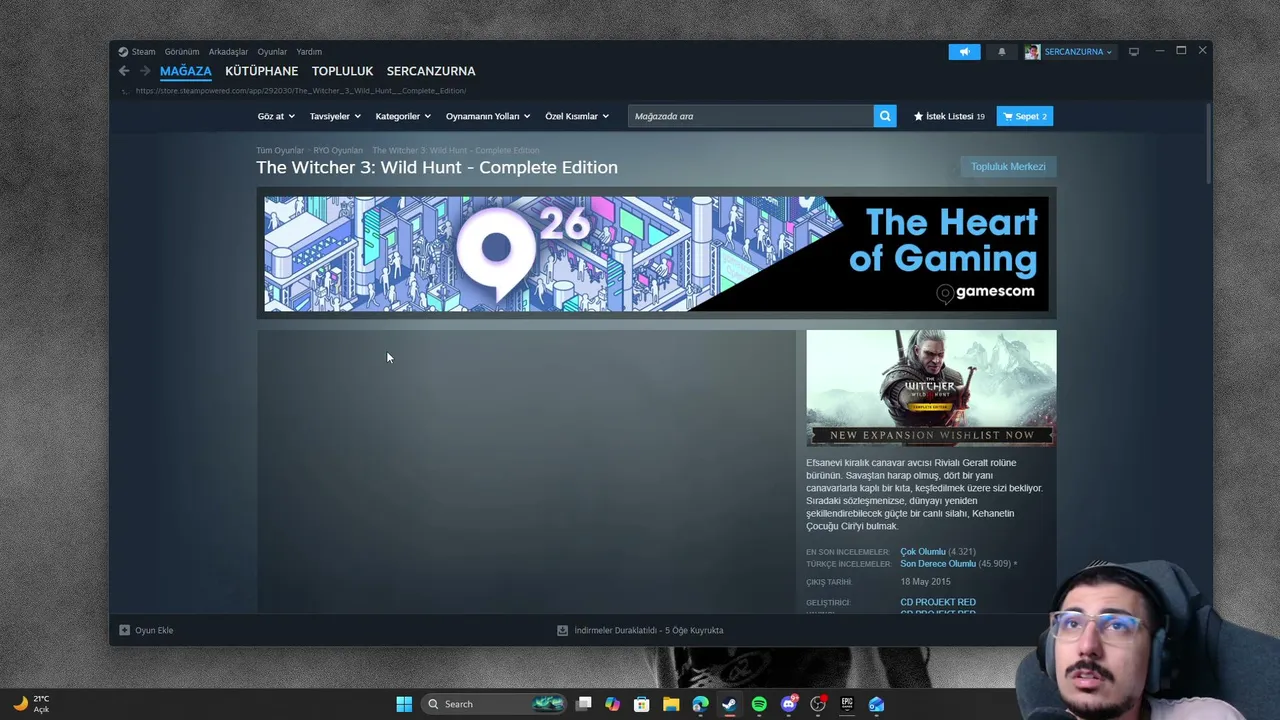The height and width of the screenshot is (720, 1280).
Task: Expand the Göz at dropdown
Action: coord(276,116)
